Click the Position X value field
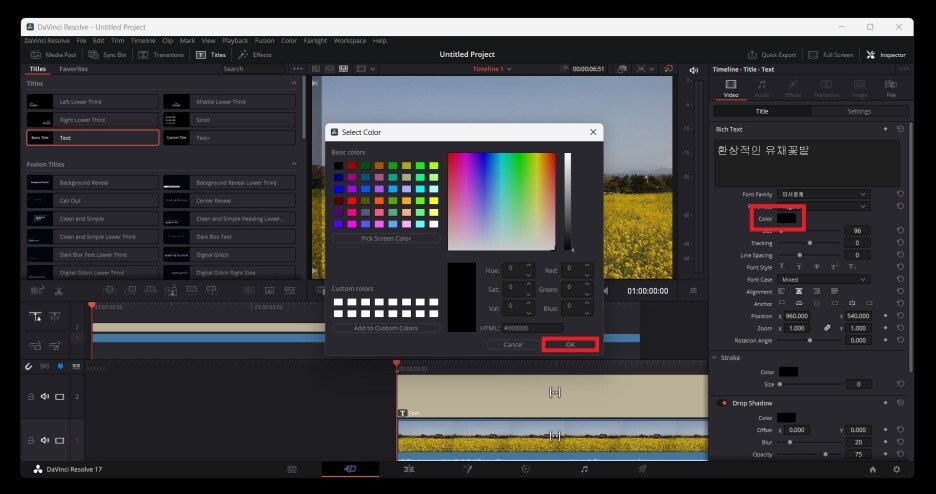 798,316
